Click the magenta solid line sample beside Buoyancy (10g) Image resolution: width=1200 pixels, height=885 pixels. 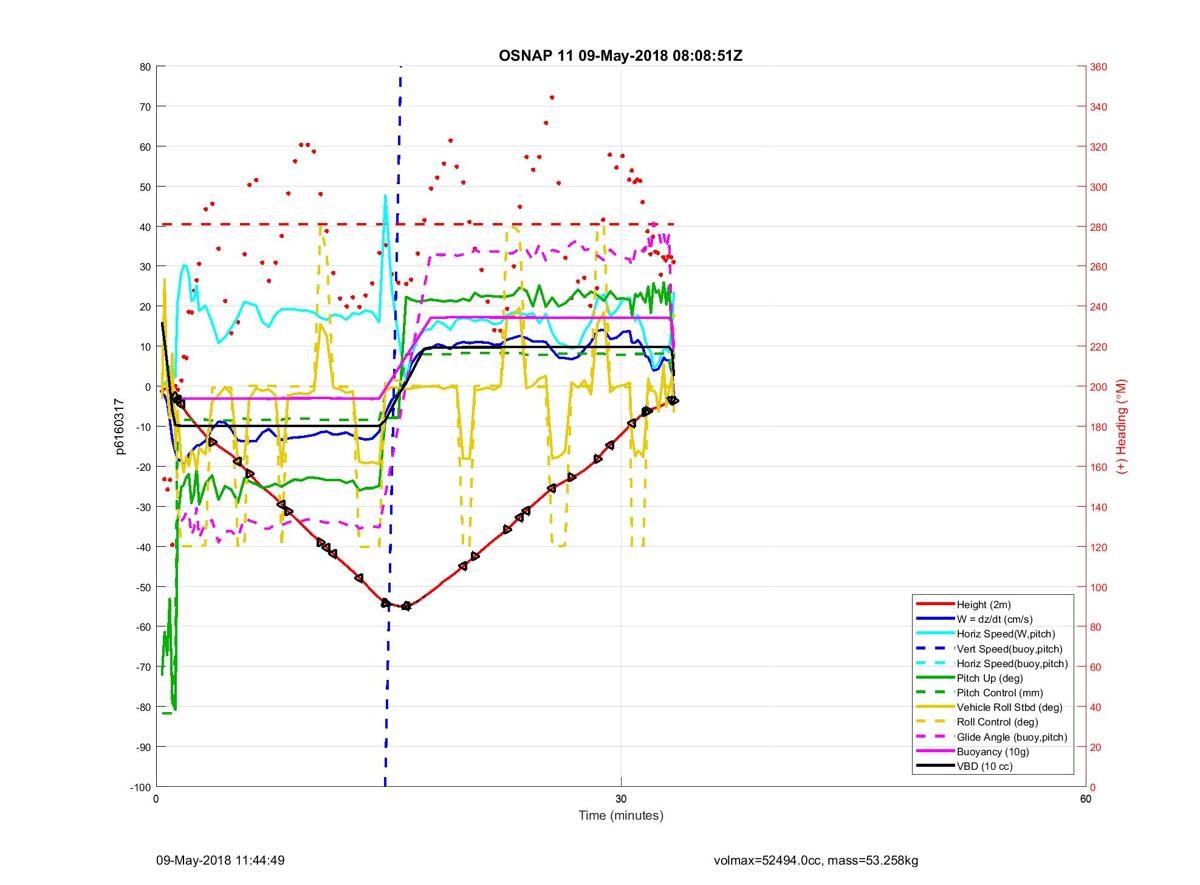click(934, 751)
